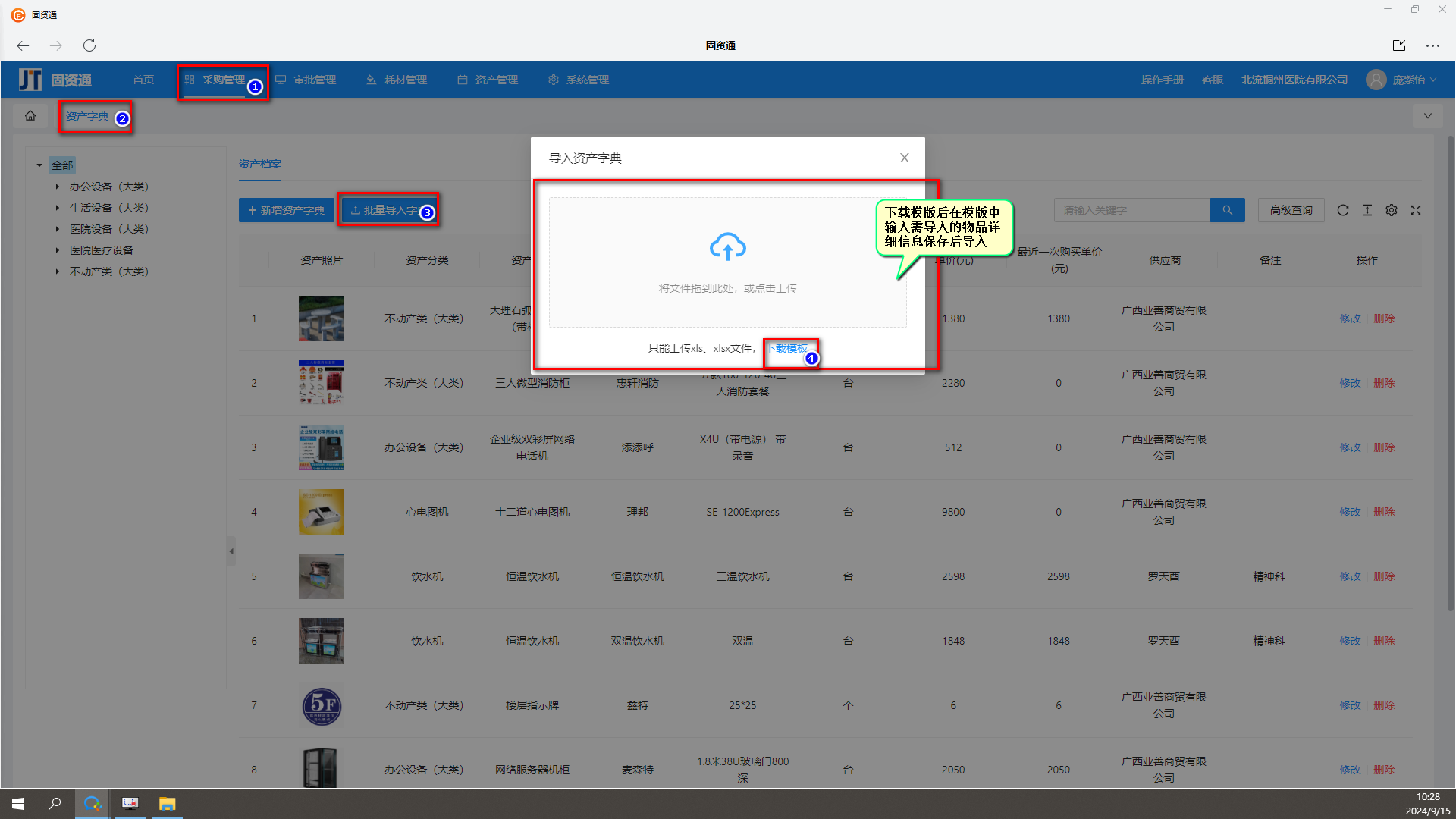Open the 首页 menu
The height and width of the screenshot is (819, 1456).
click(143, 80)
